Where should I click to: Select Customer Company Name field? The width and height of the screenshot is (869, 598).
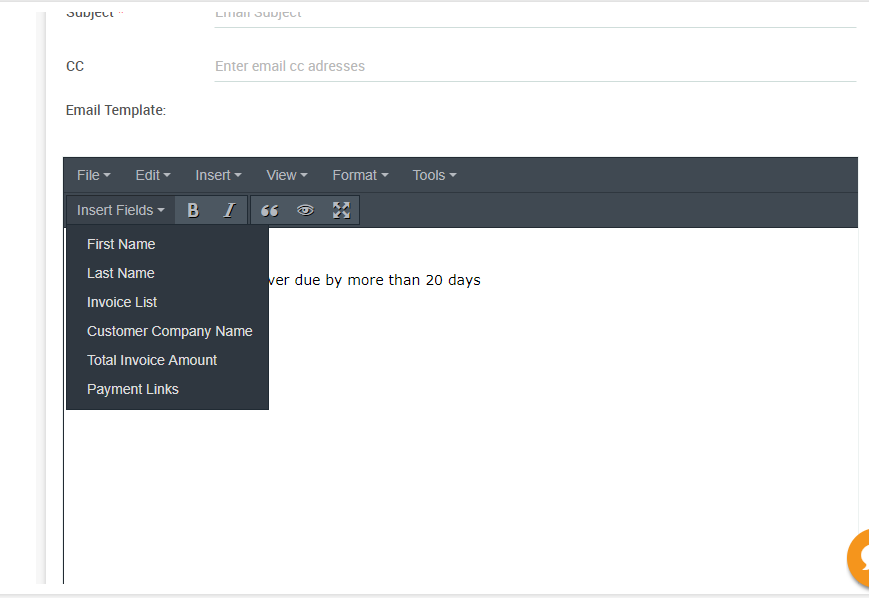[x=169, y=331]
